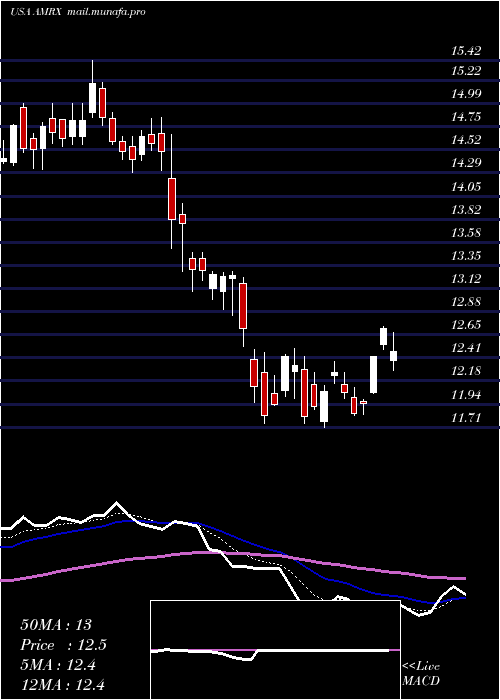Click the 14.05 price axis label
The height and width of the screenshot is (700, 500).
point(466,186)
